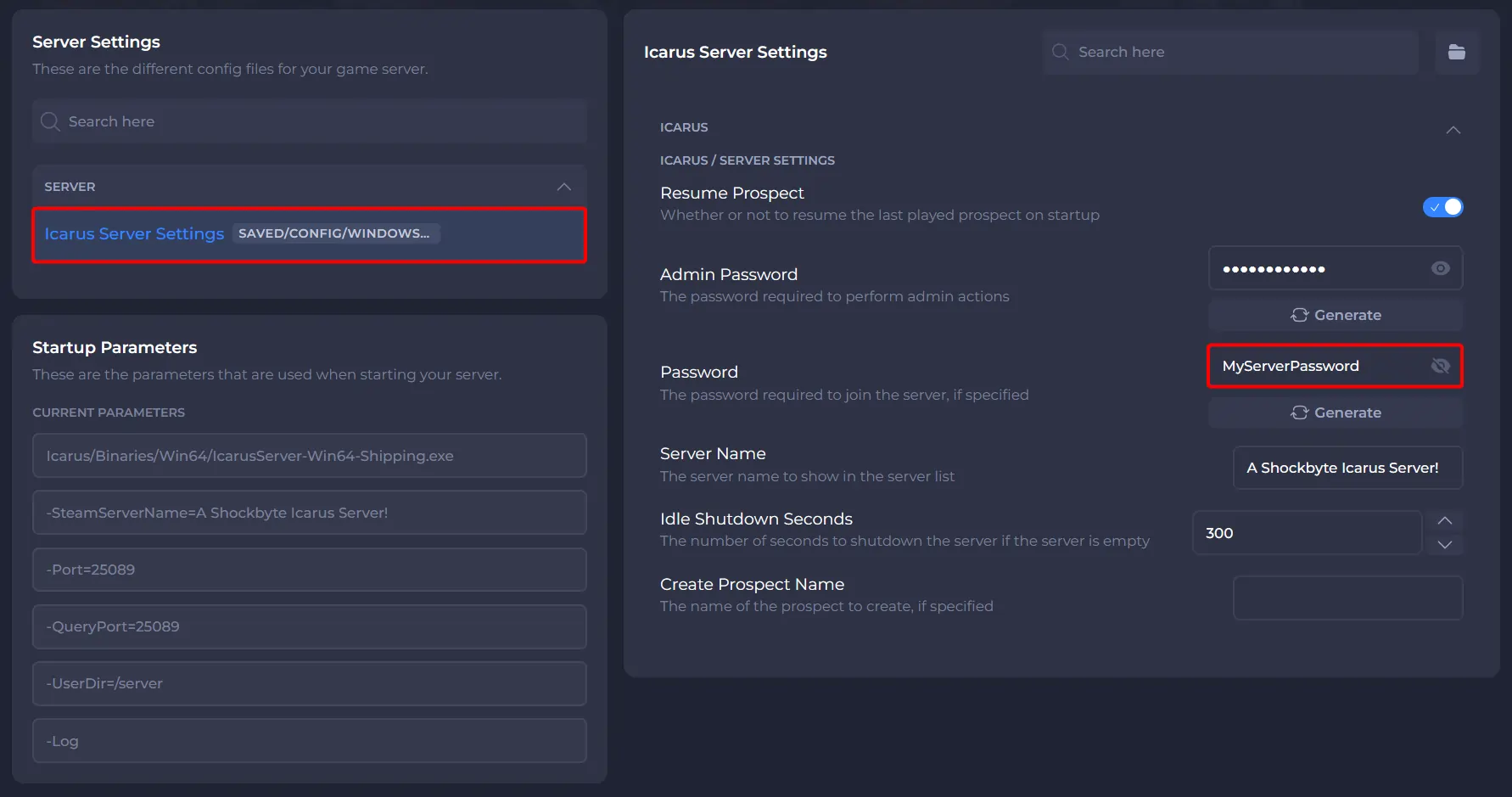The width and height of the screenshot is (1512, 797).
Task: Click the Idle Shutdown Seconds number field
Action: click(1307, 533)
